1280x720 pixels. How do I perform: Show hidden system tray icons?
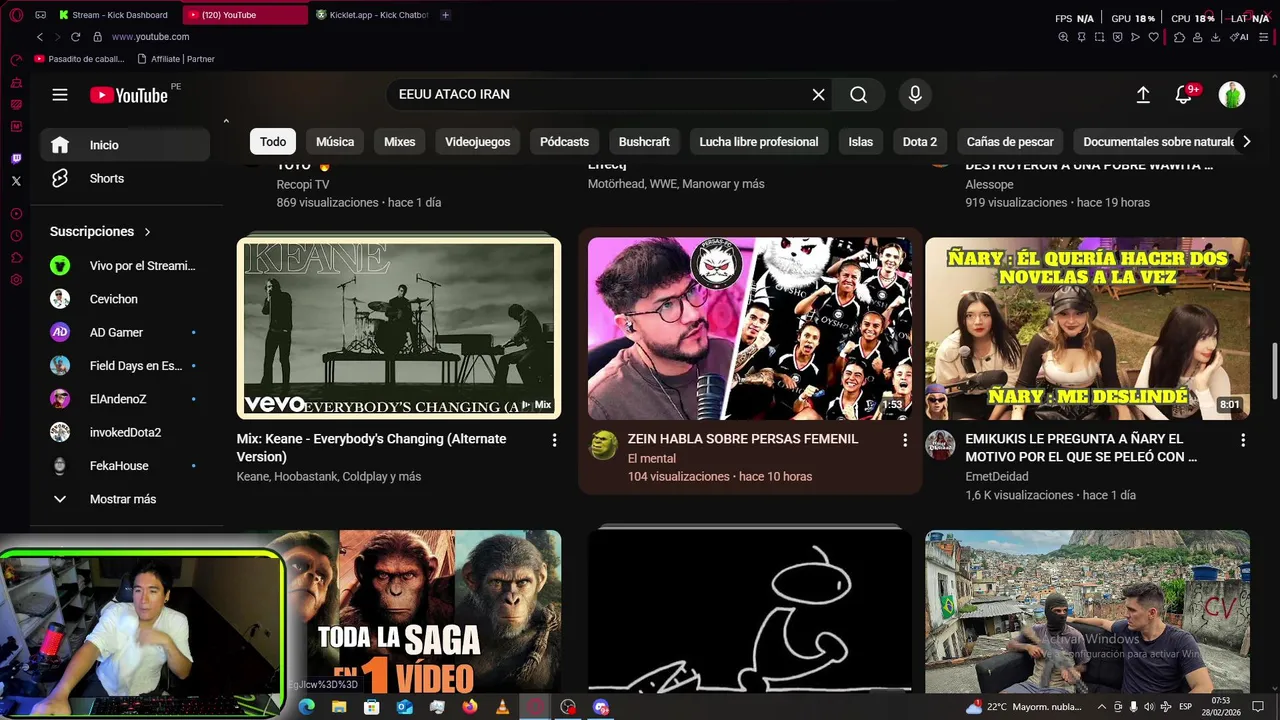pos(1102,707)
